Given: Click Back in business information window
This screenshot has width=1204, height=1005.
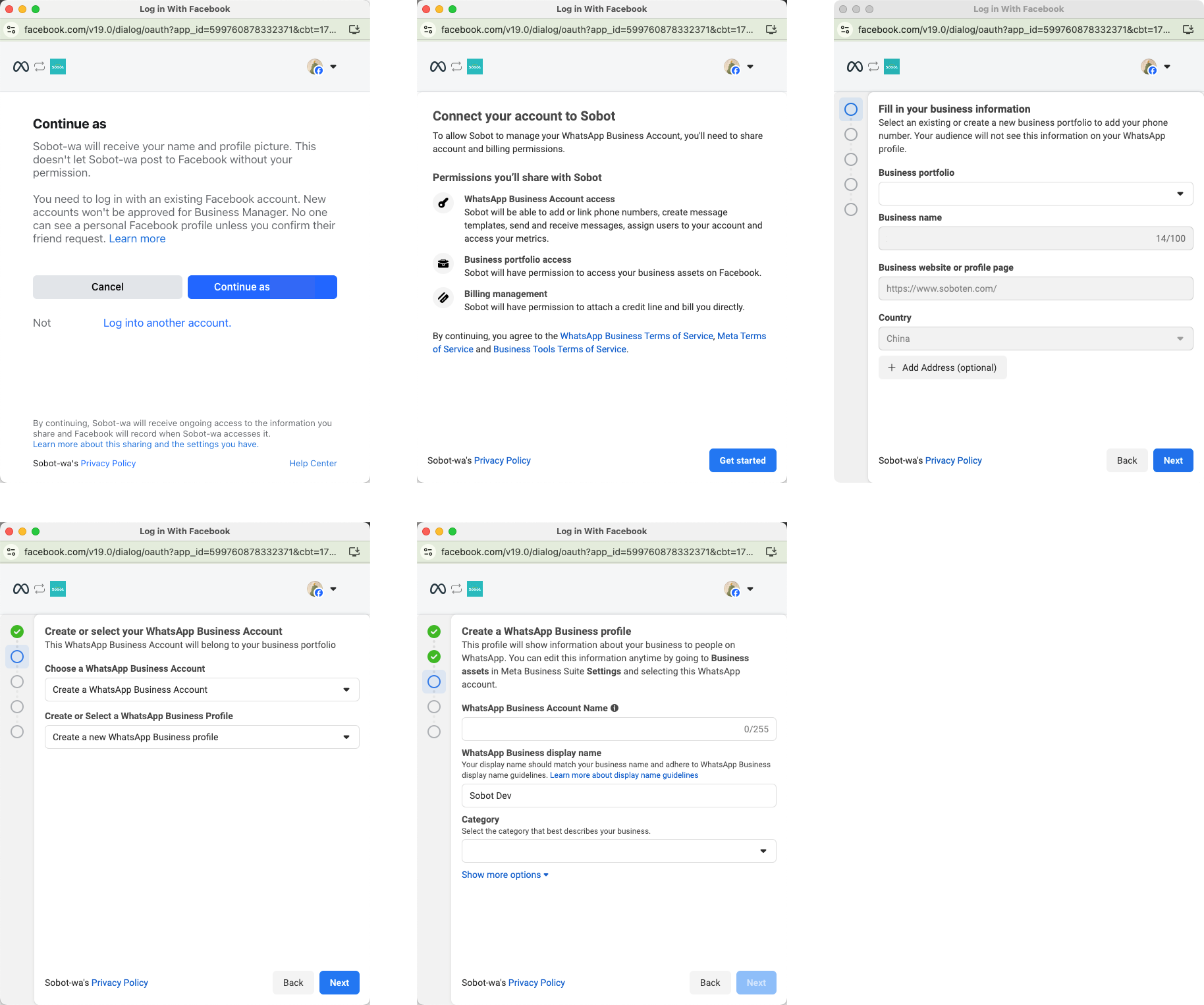Looking at the screenshot, I should 1127,460.
